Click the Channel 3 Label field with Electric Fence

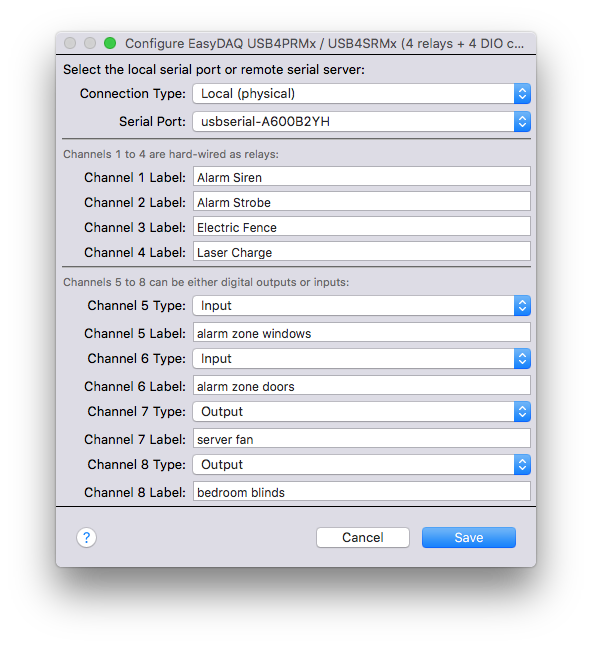pyautogui.click(x=362, y=227)
